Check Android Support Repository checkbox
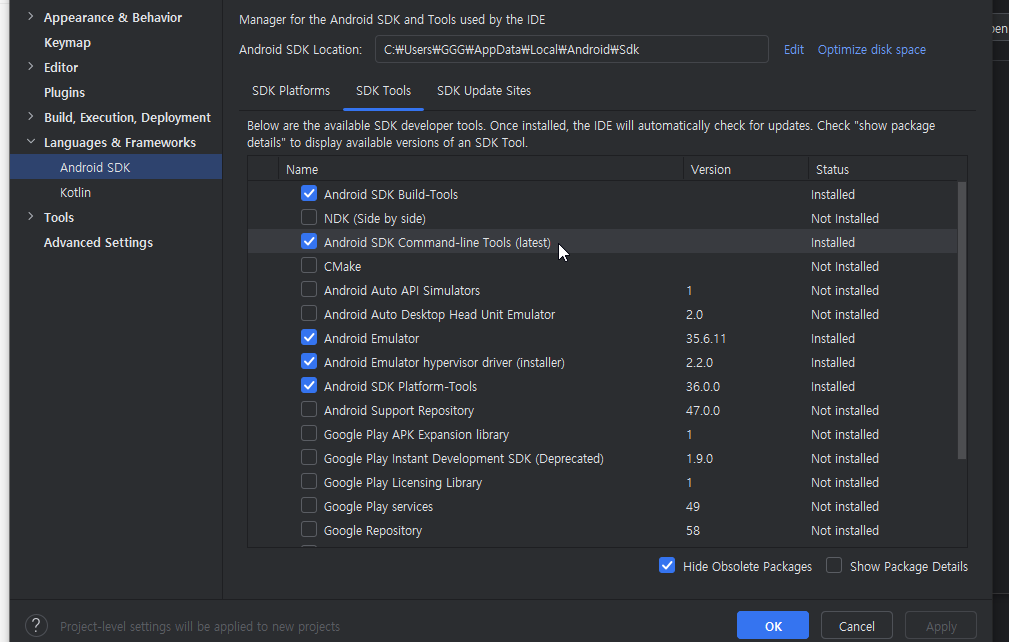Screen dimensions: 1009x642 coord(309,409)
